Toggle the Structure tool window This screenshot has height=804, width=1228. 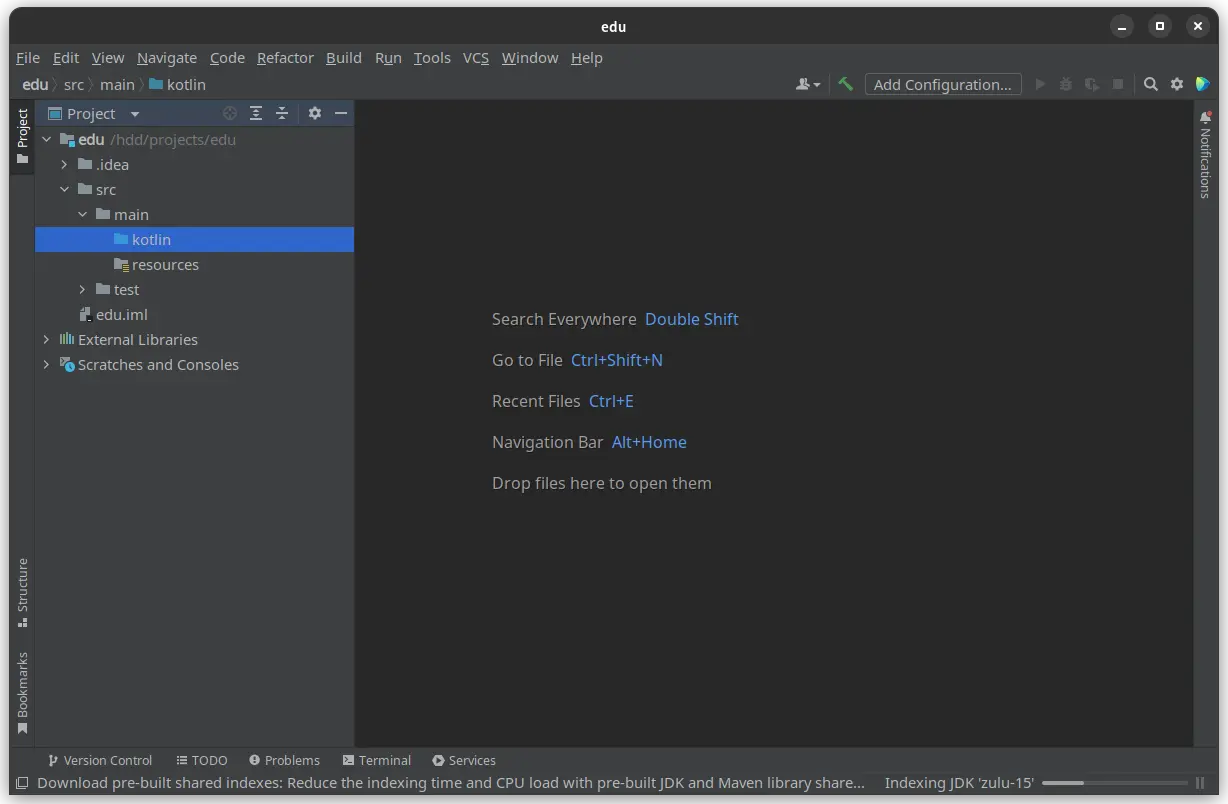point(22,592)
